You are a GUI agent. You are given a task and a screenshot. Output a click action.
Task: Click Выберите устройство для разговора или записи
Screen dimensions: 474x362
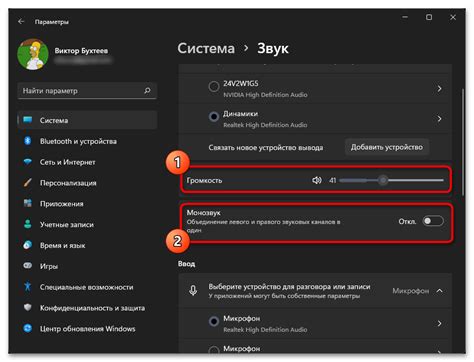[289, 286]
